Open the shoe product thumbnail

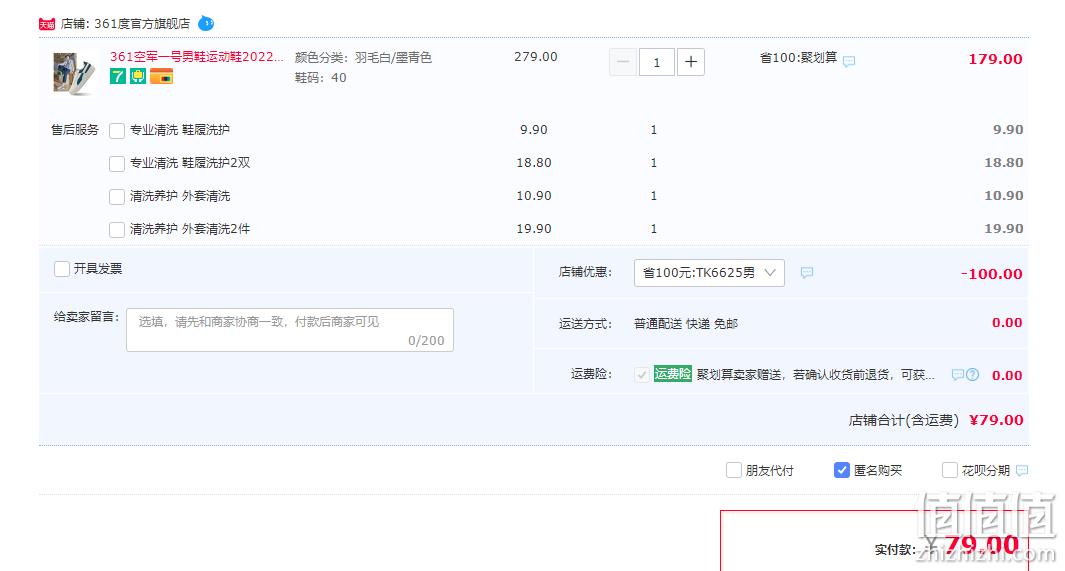(74, 73)
